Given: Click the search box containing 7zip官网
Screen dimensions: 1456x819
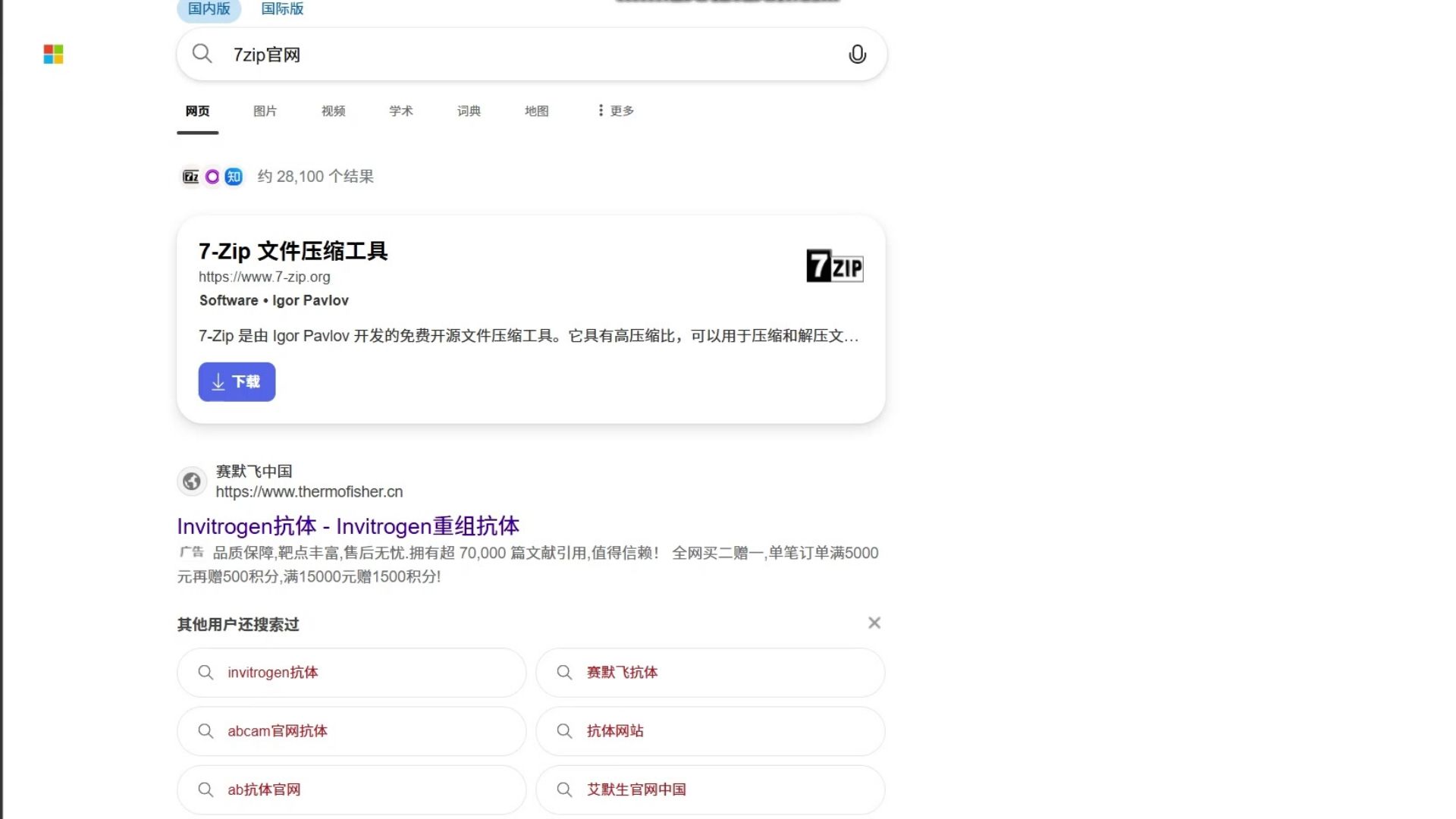Looking at the screenshot, I should pyautogui.click(x=532, y=54).
